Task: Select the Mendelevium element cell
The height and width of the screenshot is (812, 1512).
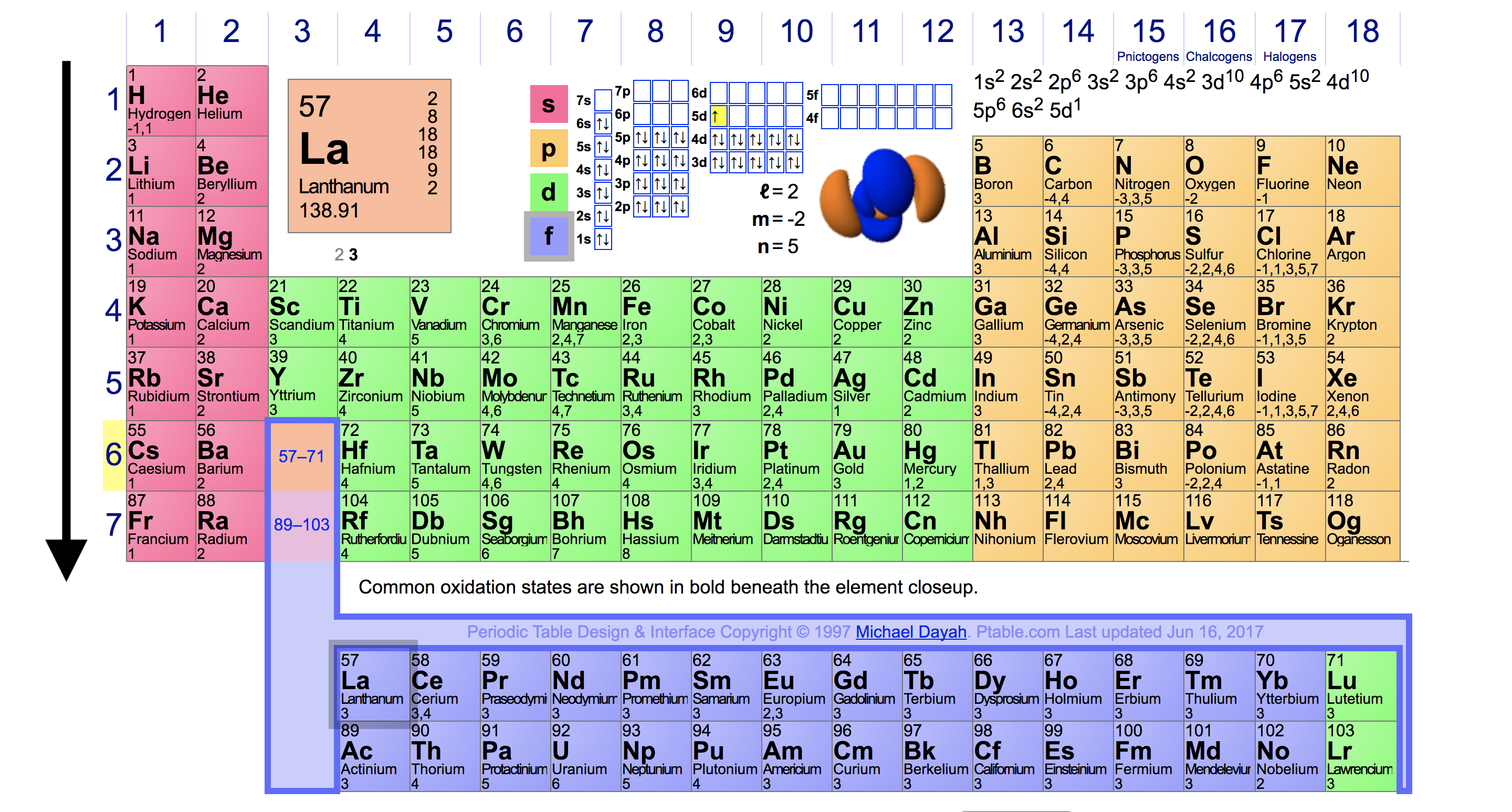Action: (x=1219, y=756)
